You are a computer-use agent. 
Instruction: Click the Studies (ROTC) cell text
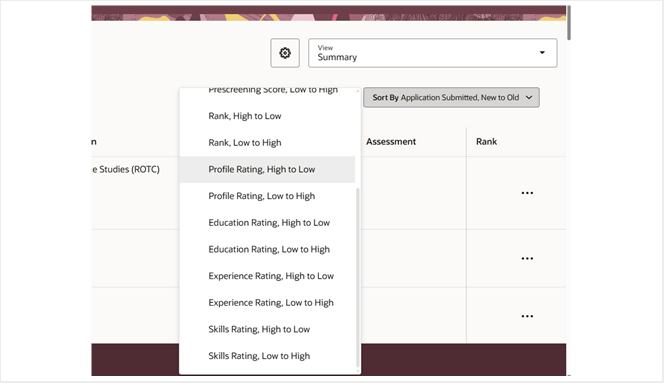(127, 170)
